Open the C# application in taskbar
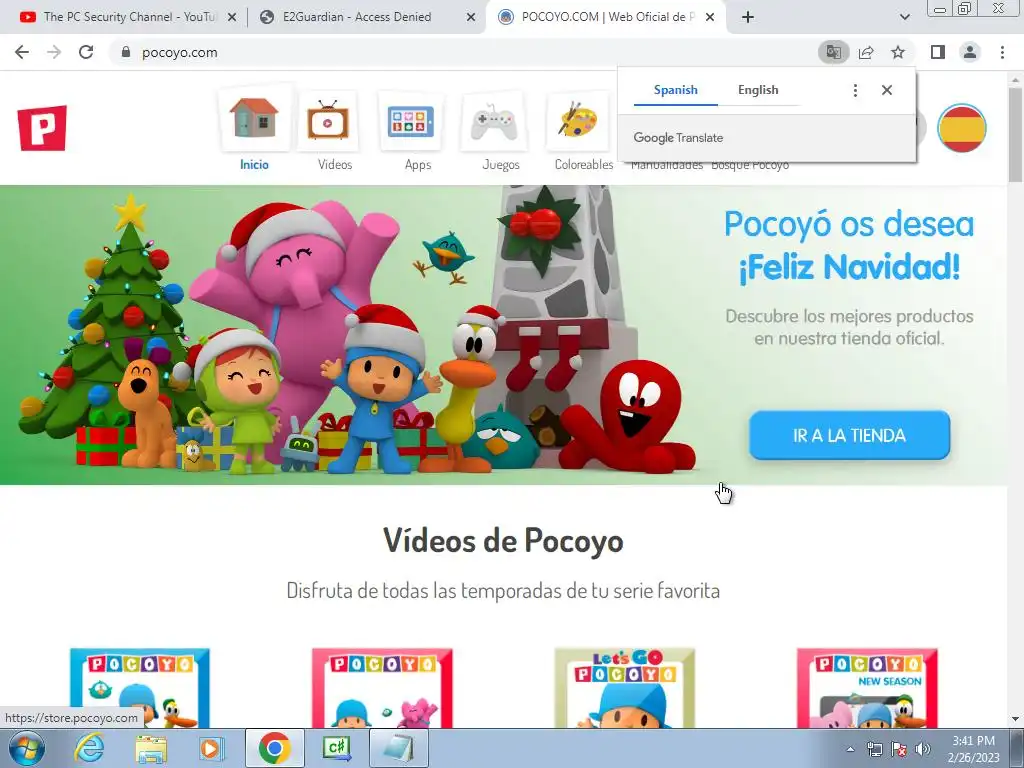This screenshot has height=768, width=1024. pos(336,748)
